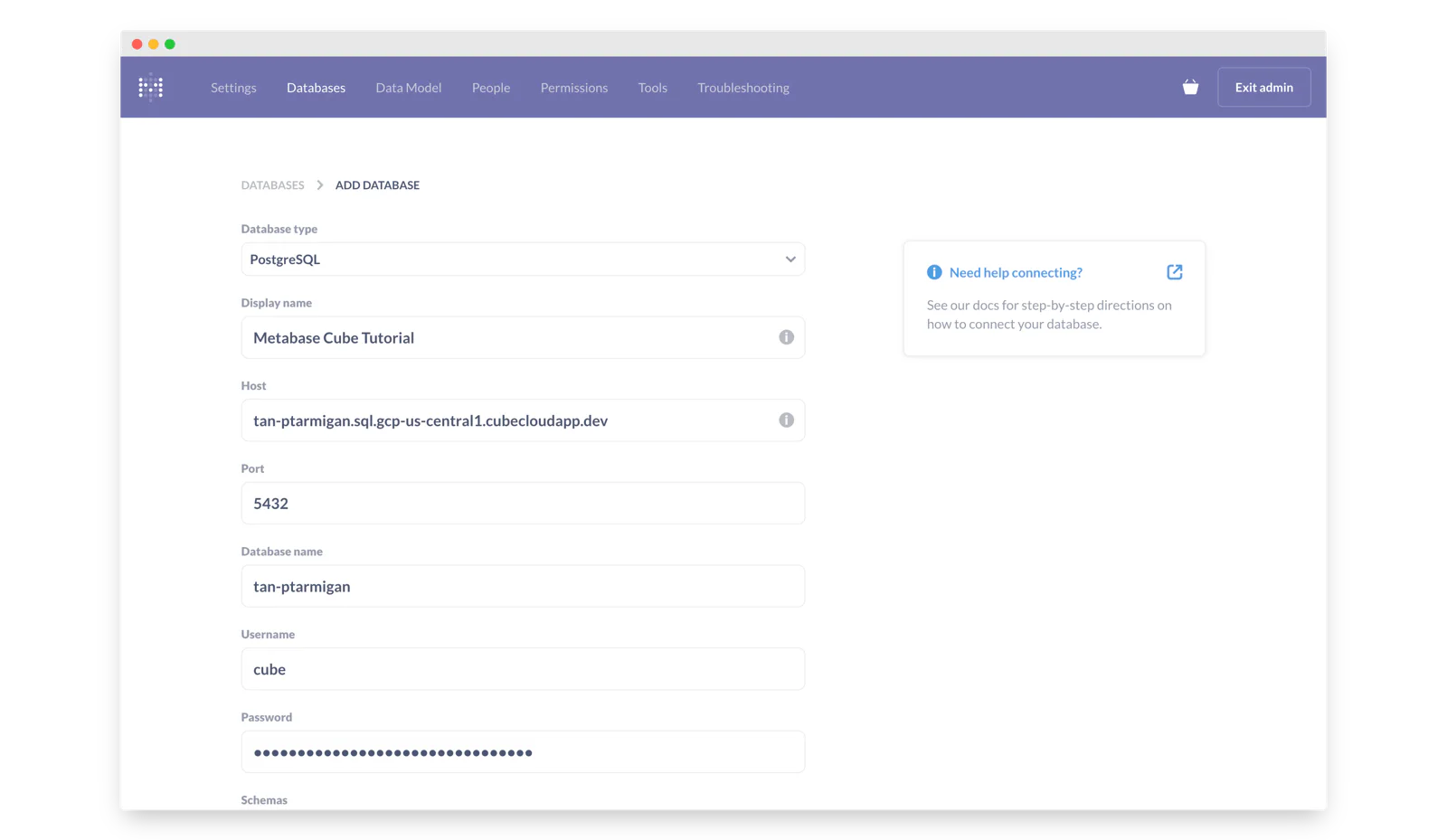Open the PostgreSQL database type selector
Screen dimensions: 1447x840
pos(523,260)
